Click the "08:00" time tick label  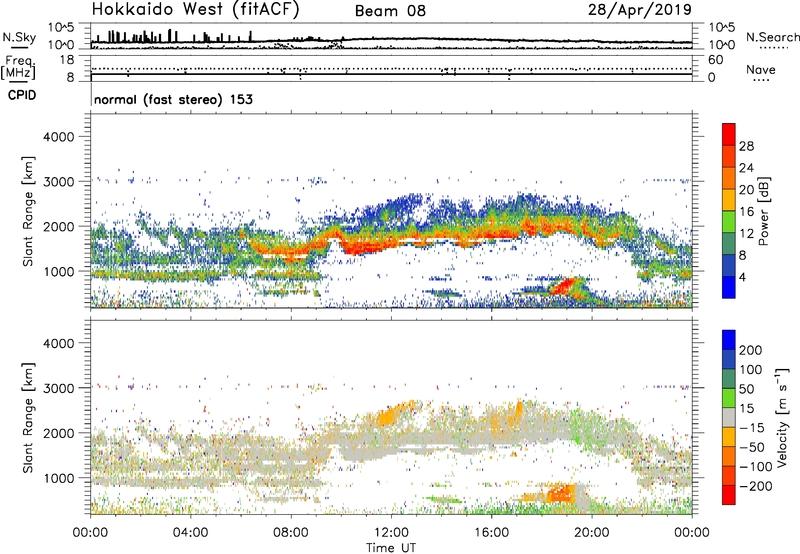pyautogui.click(x=291, y=533)
